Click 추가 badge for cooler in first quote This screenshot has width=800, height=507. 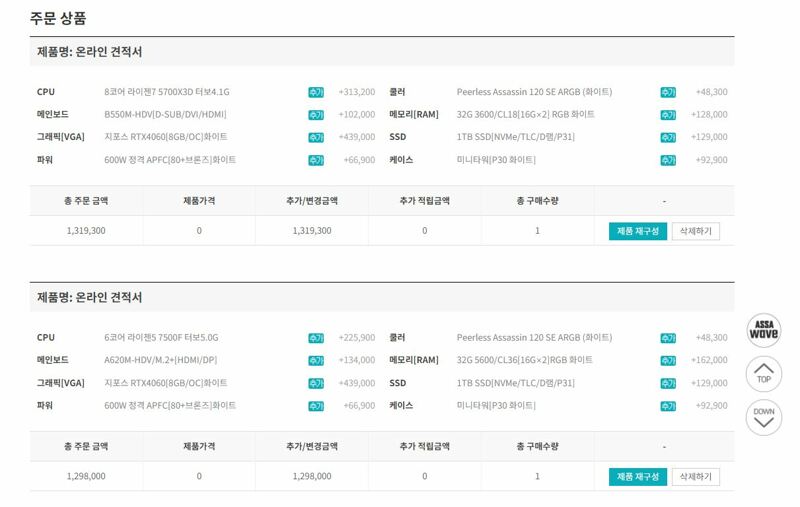click(668, 92)
